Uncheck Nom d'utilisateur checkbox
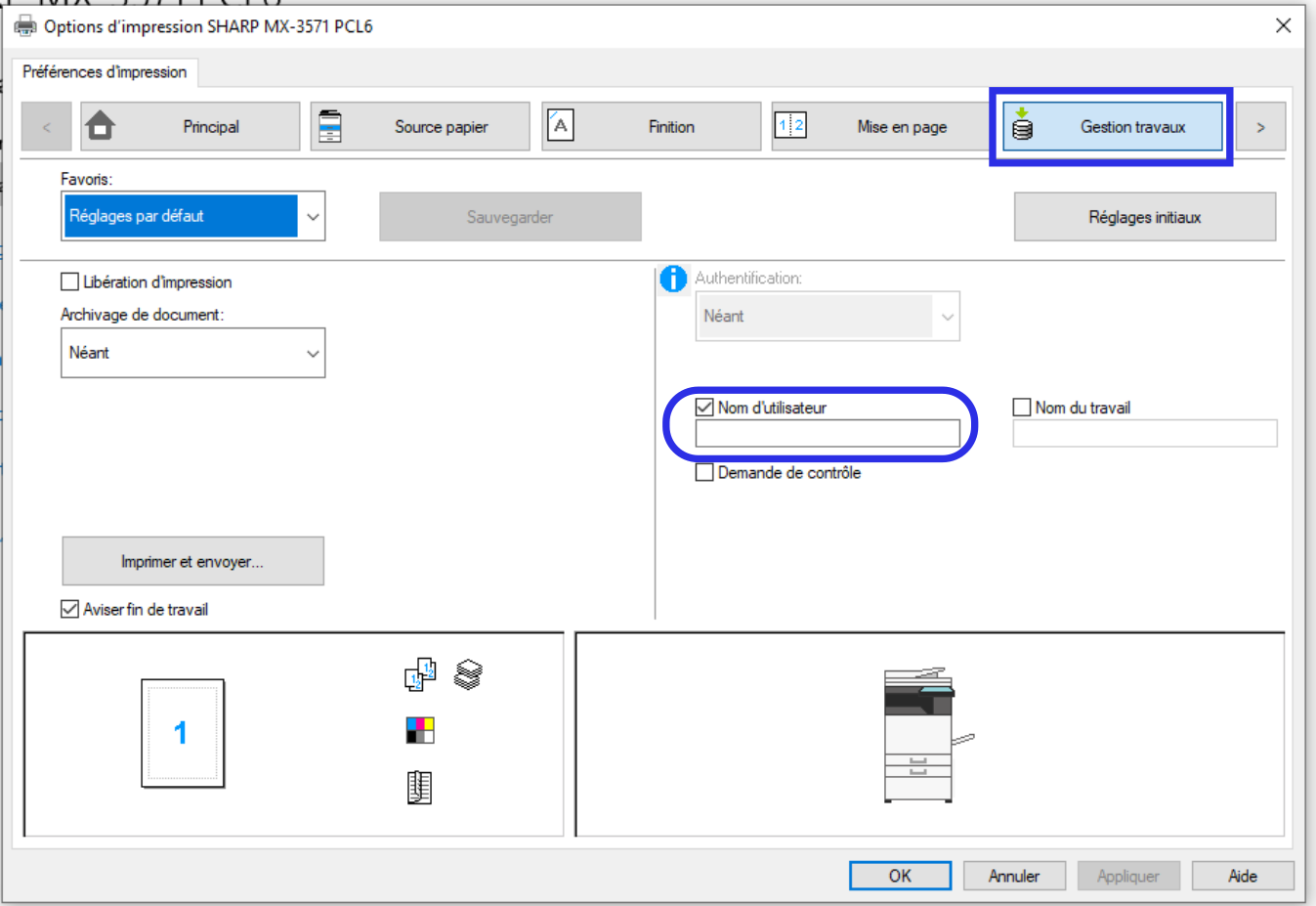This screenshot has height=906, width=1316. pyautogui.click(x=704, y=408)
